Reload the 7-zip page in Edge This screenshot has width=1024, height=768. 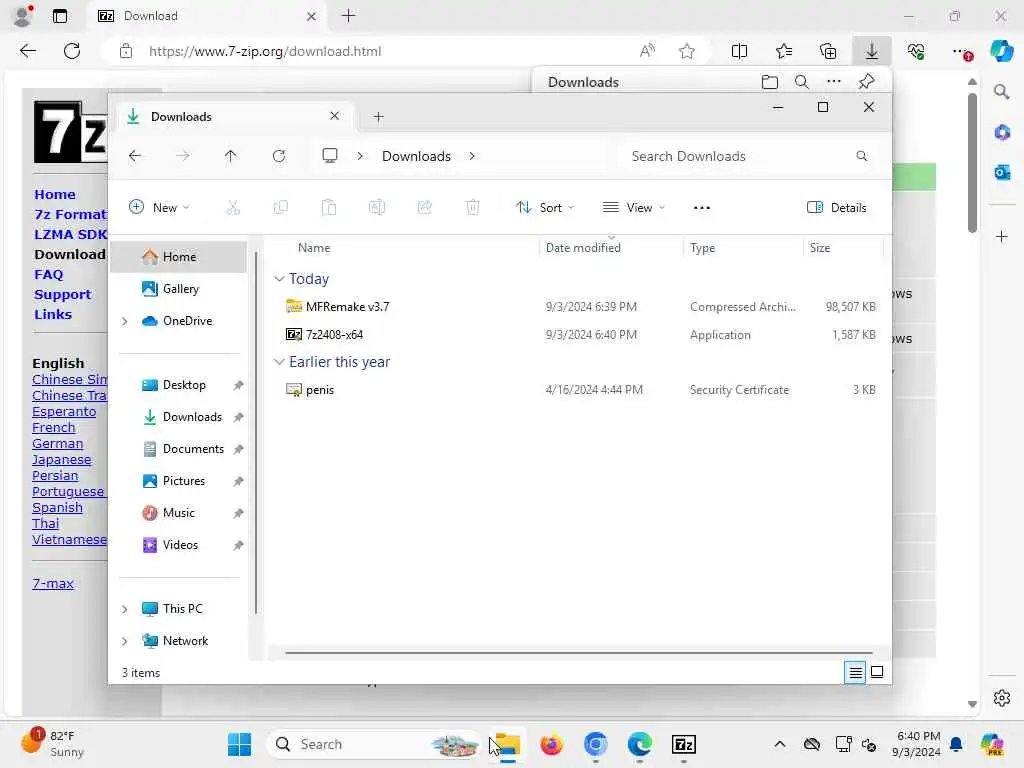tap(72, 51)
